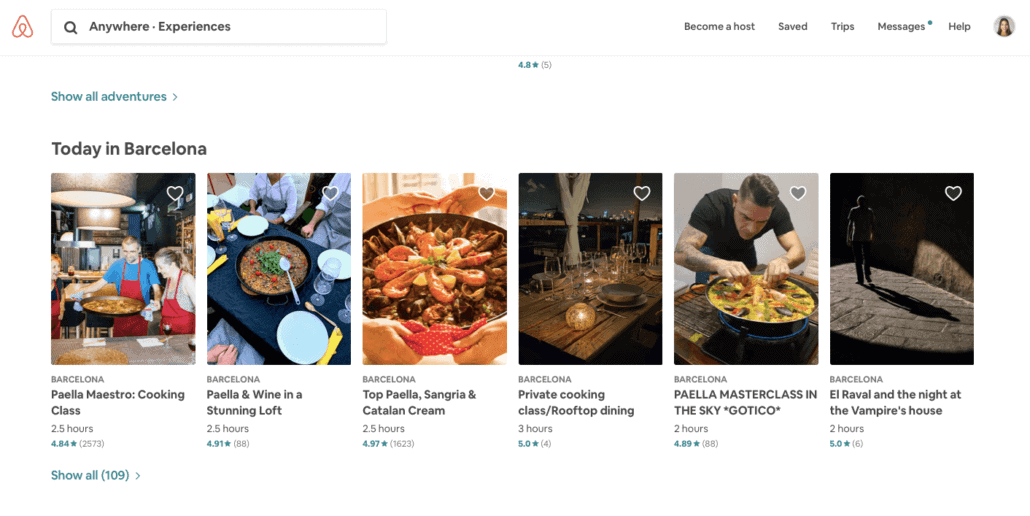This screenshot has width=1030, height=516.
Task: Heart the Paella & Wine Loft experience
Action: click(330, 193)
